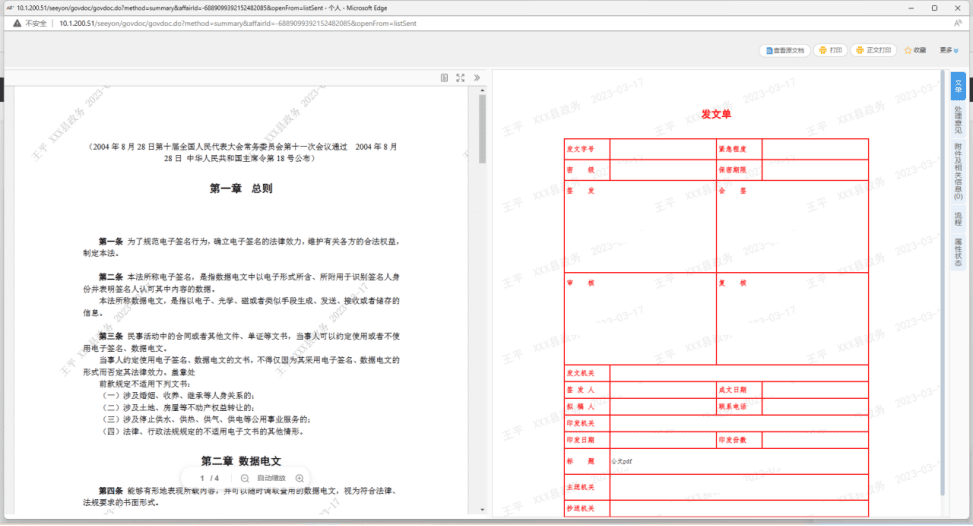
Task: Click the 联系电话 value cell
Action: point(815,407)
